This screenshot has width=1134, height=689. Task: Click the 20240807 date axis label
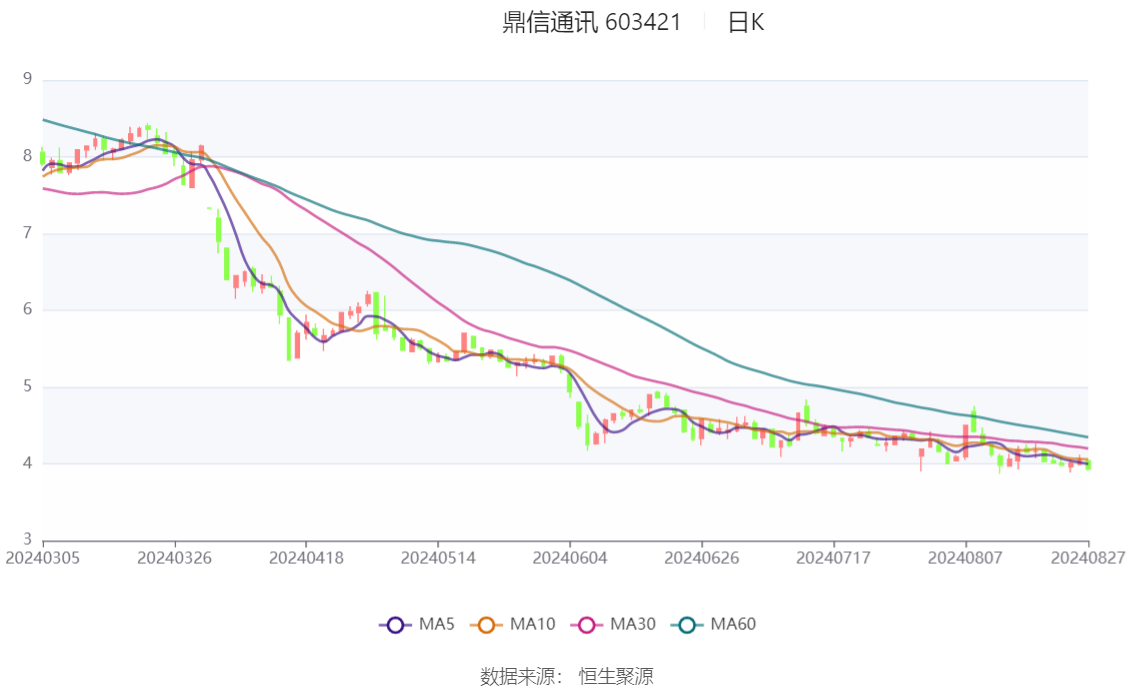coord(965,558)
